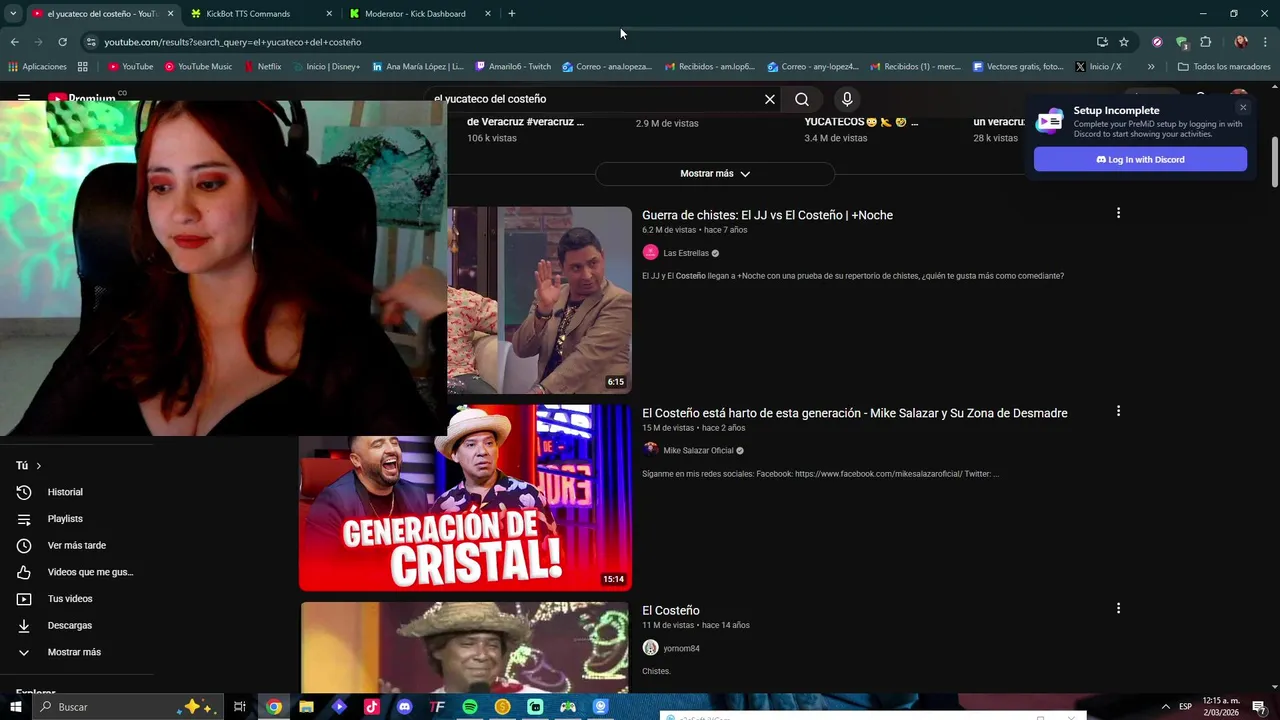1280x720 pixels.
Task: Click Log In with Discord button
Action: (1140, 160)
